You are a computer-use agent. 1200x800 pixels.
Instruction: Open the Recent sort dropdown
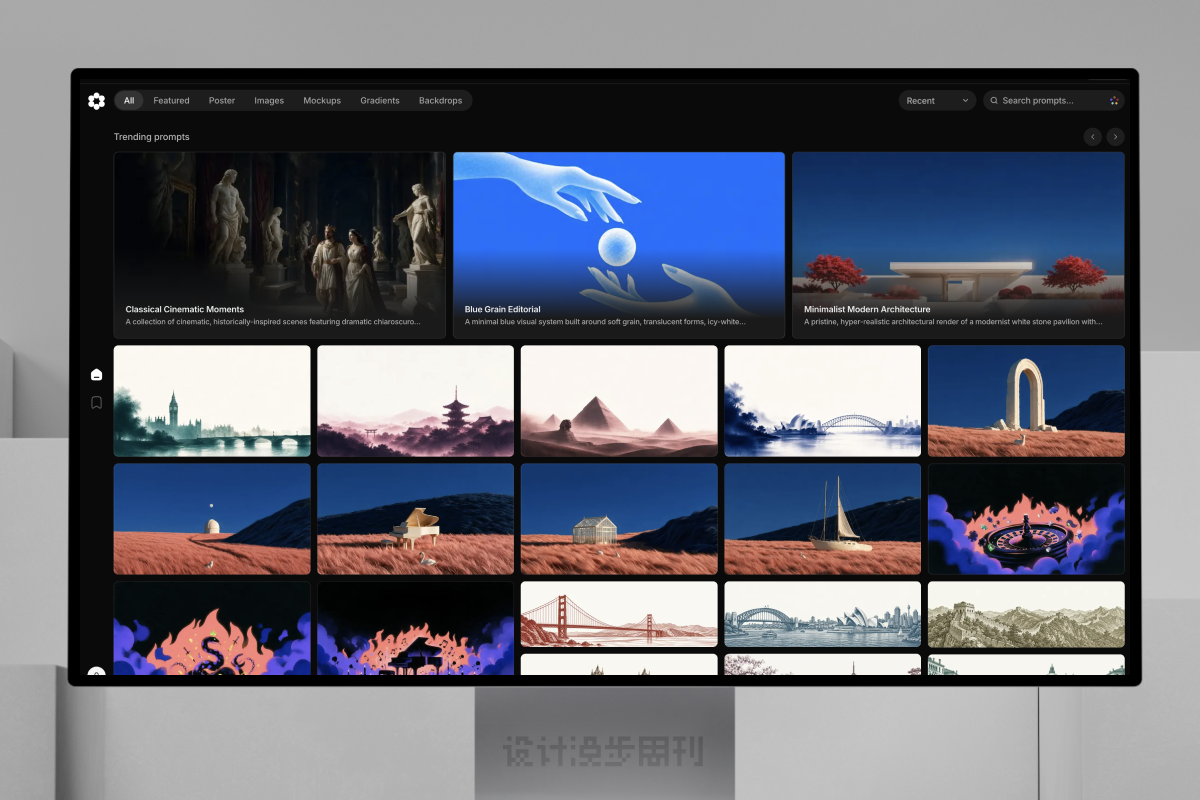pos(937,101)
